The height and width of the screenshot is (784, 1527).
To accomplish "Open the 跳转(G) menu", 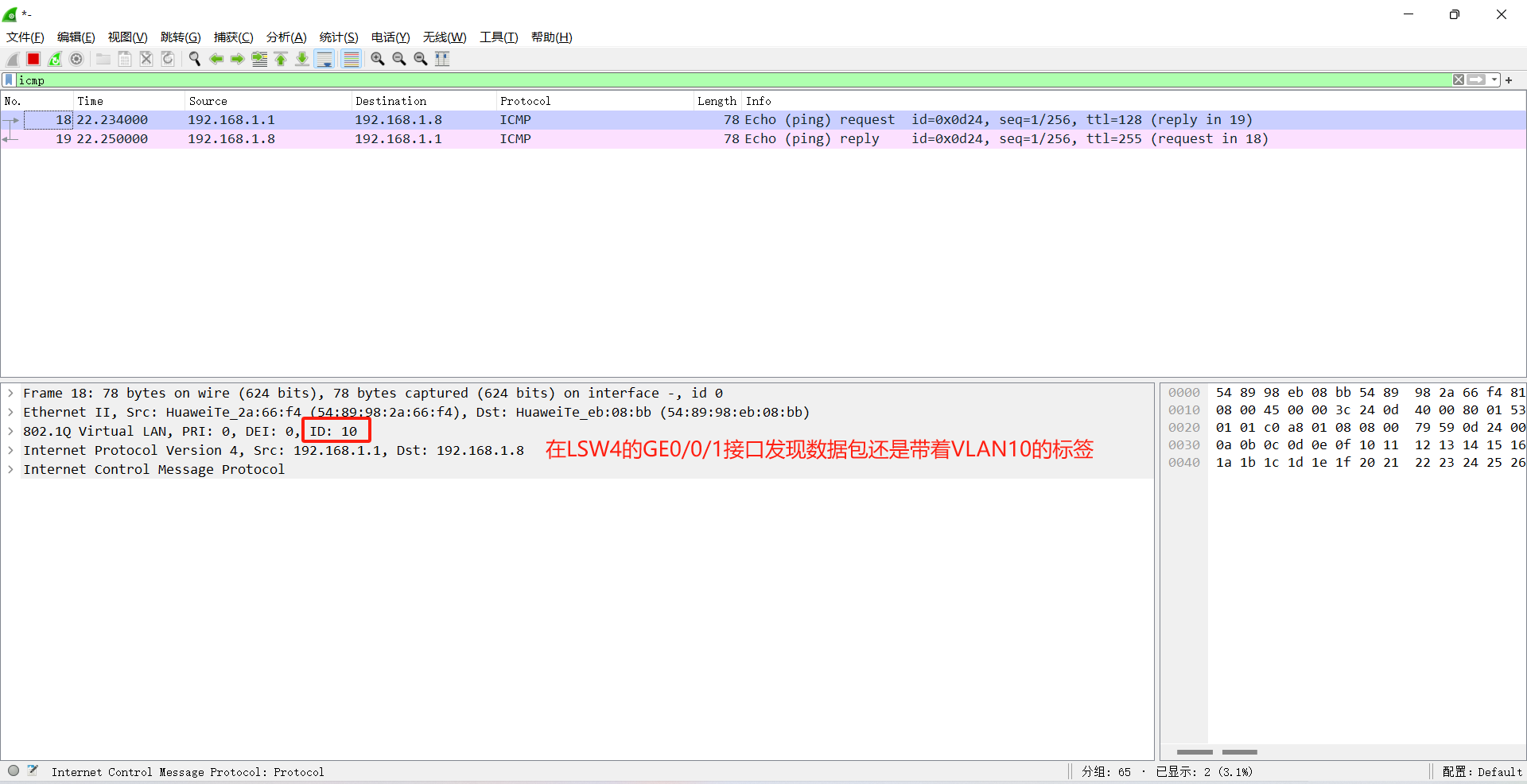I will pyautogui.click(x=181, y=37).
